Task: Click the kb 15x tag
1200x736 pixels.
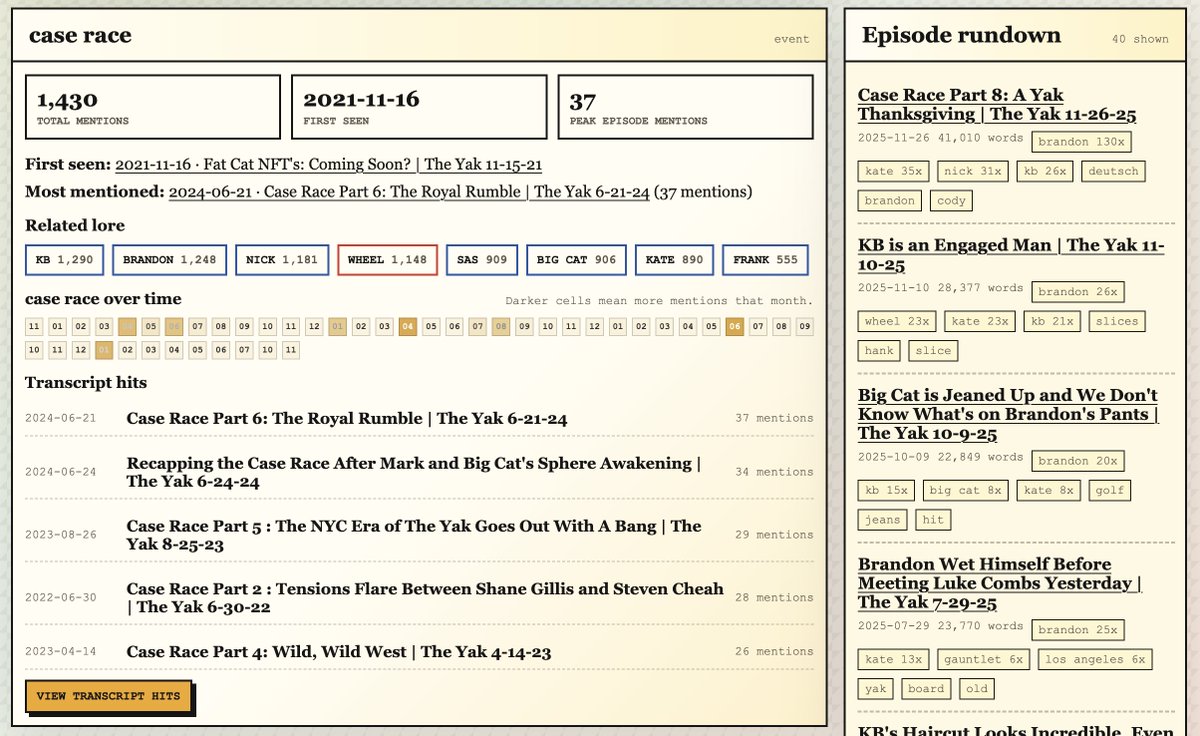Action: tap(886, 490)
